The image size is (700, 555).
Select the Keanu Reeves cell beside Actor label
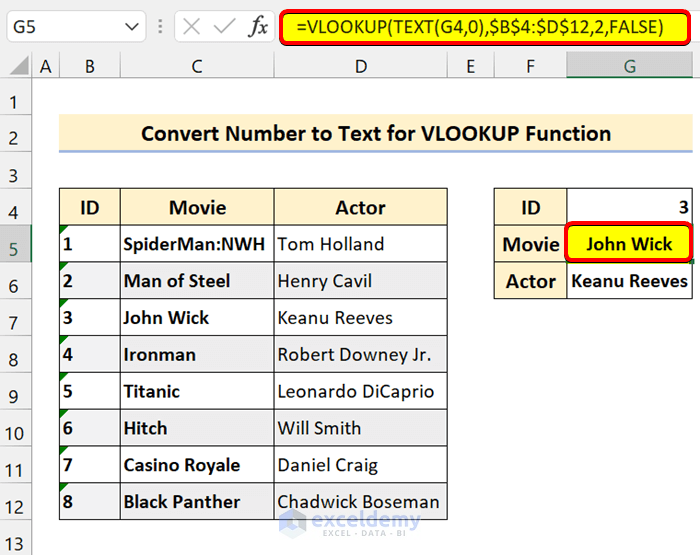629,281
